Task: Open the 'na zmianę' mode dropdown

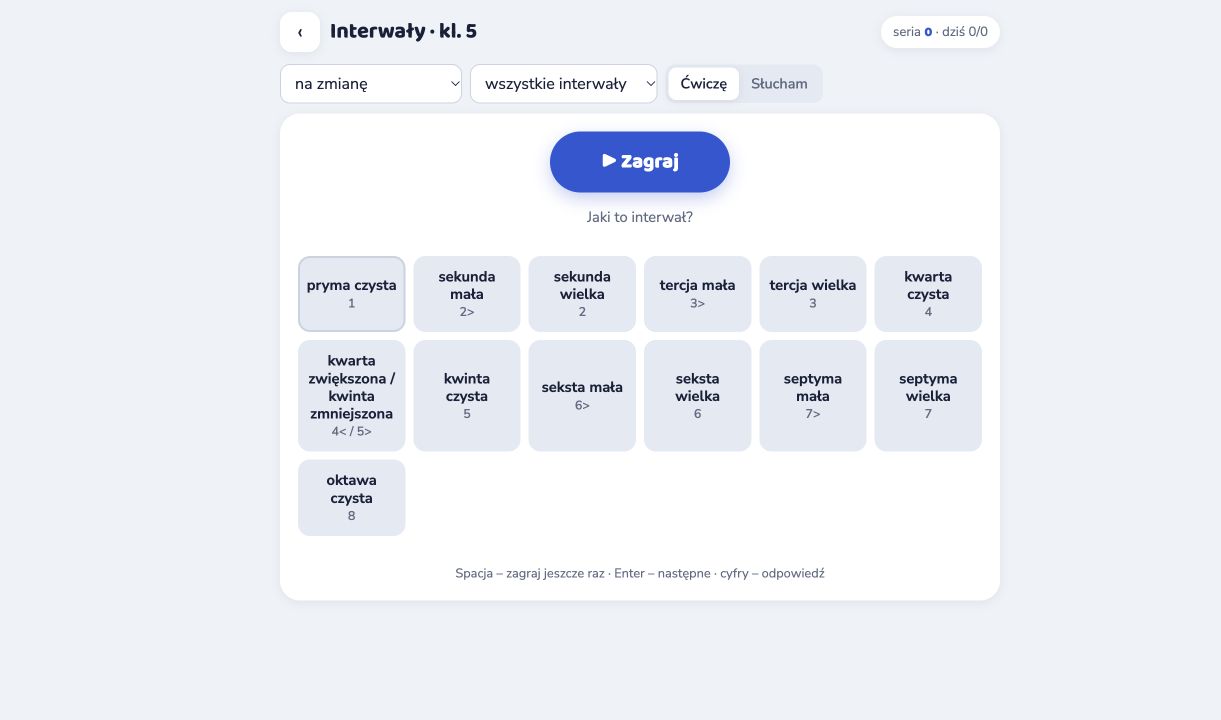Action: click(371, 84)
